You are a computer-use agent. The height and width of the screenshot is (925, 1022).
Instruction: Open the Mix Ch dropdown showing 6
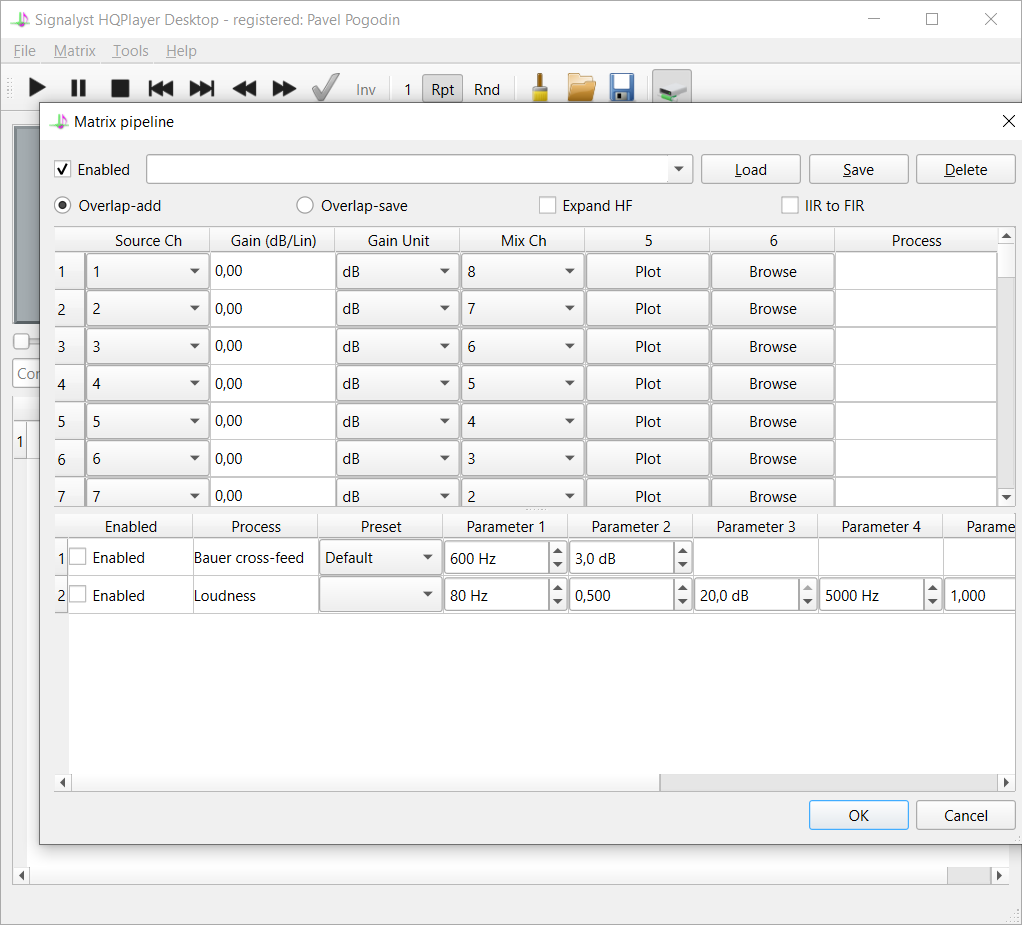(523, 346)
